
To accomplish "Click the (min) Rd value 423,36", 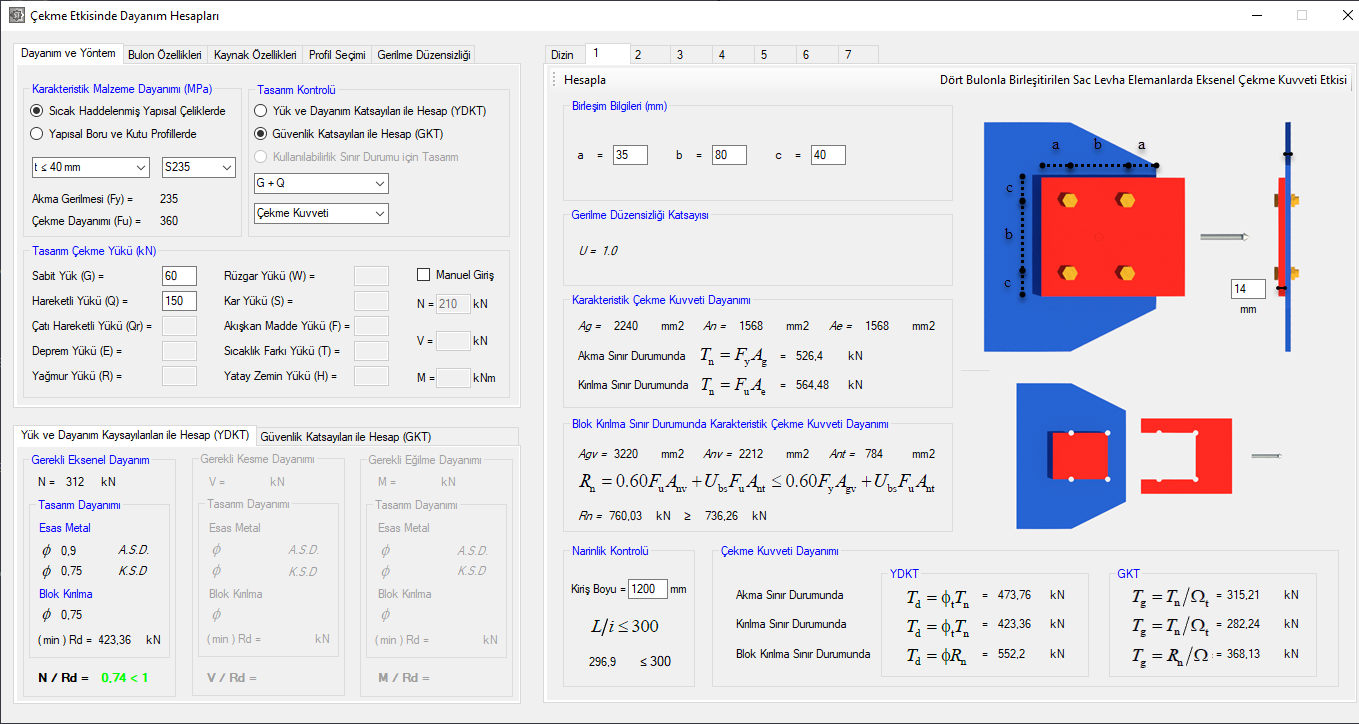I will click(x=114, y=640).
